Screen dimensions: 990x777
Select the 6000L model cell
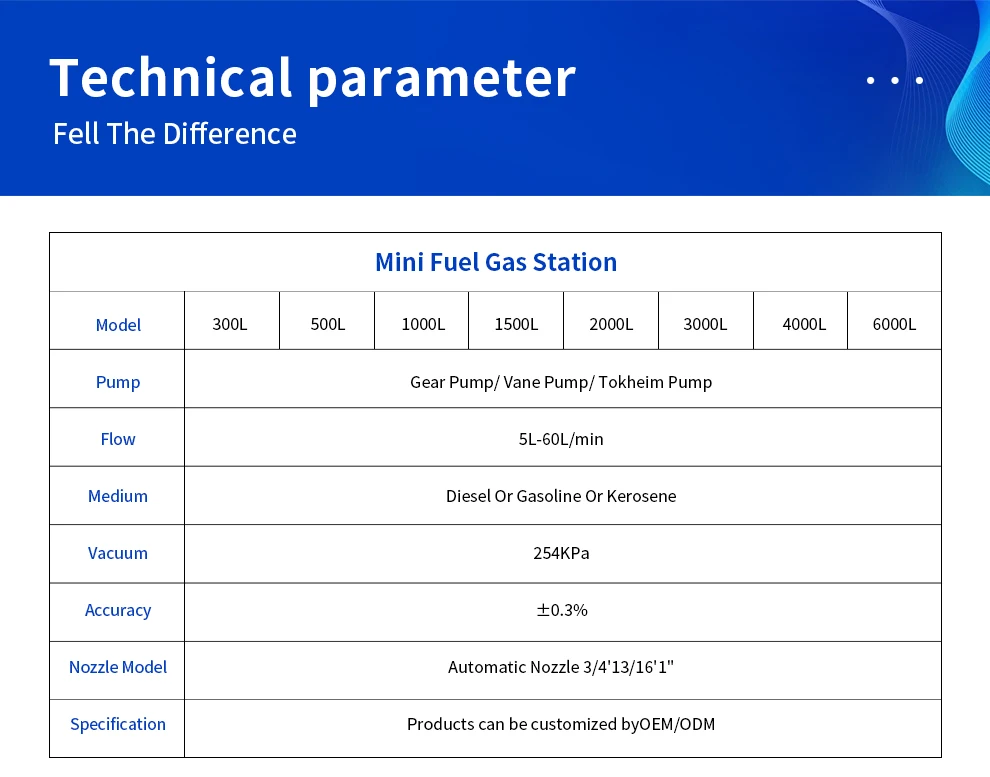894,324
